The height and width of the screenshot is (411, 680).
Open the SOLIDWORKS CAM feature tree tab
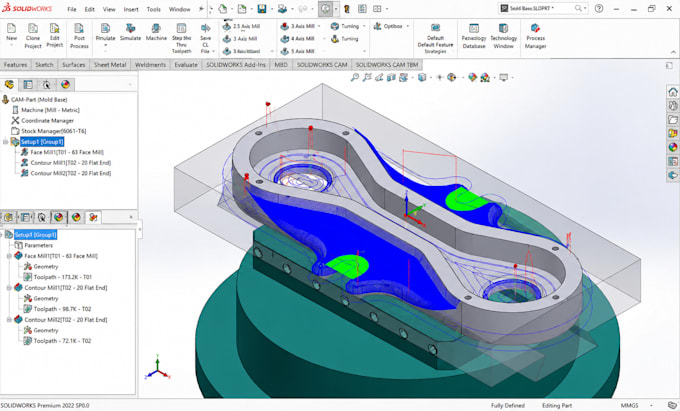coord(10,84)
